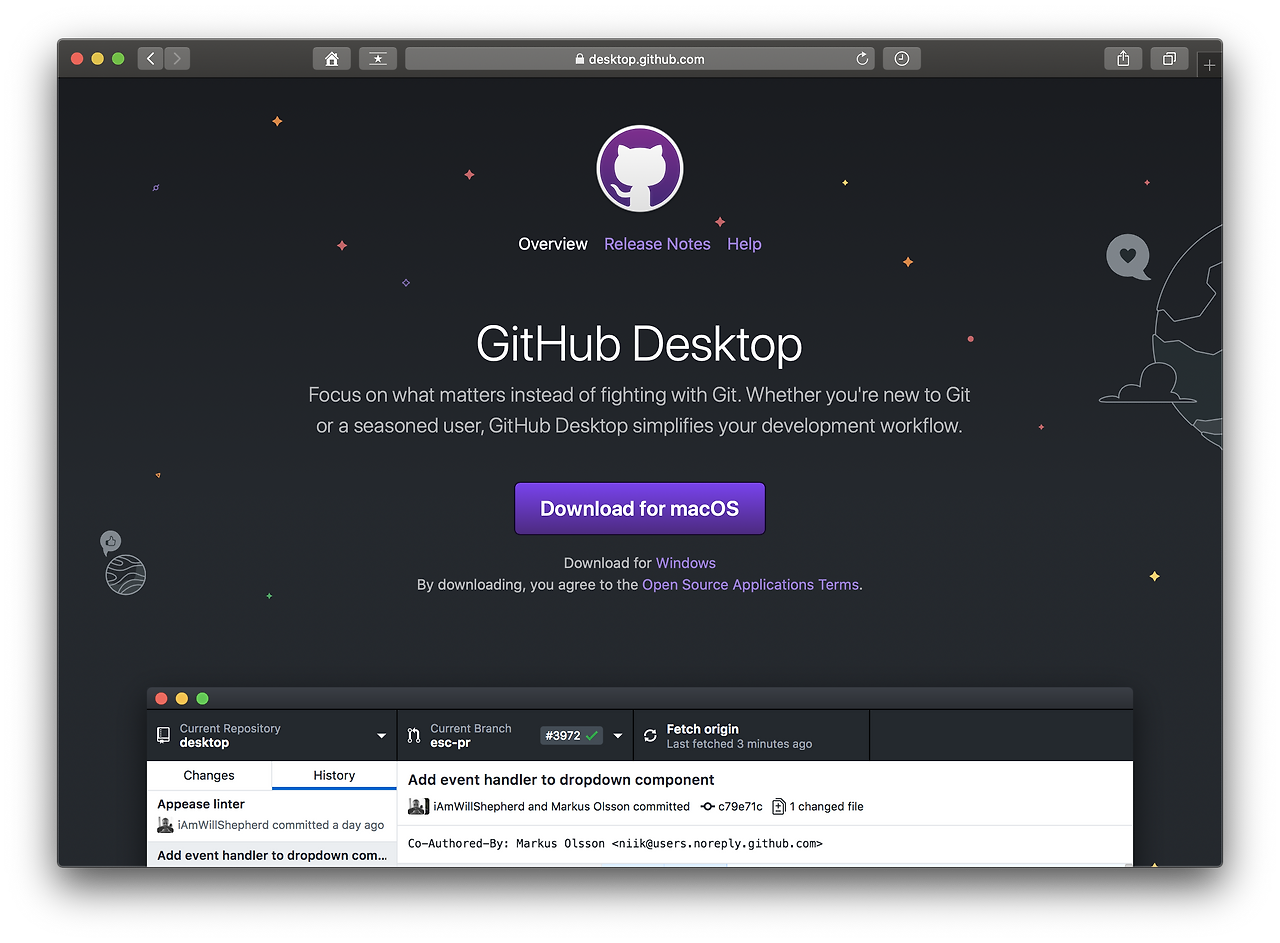Switch to the History tab

(x=334, y=775)
